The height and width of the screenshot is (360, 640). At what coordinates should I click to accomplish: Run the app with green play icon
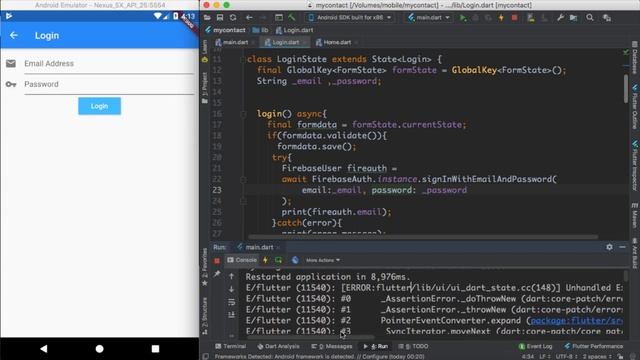[463, 18]
